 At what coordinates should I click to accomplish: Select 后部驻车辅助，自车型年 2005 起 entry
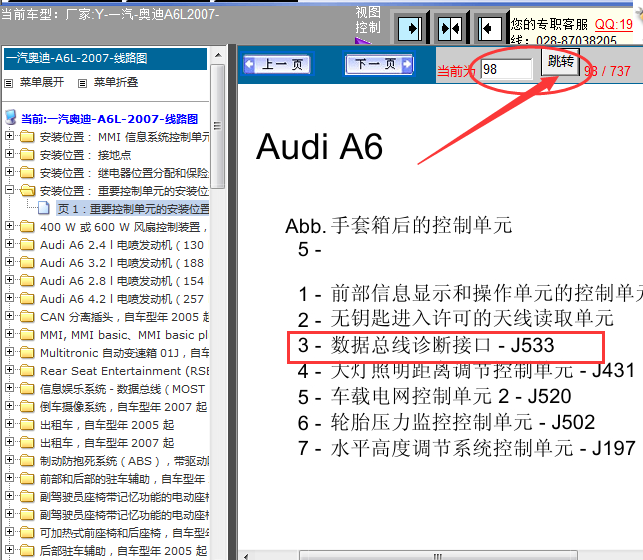[x=123, y=551]
